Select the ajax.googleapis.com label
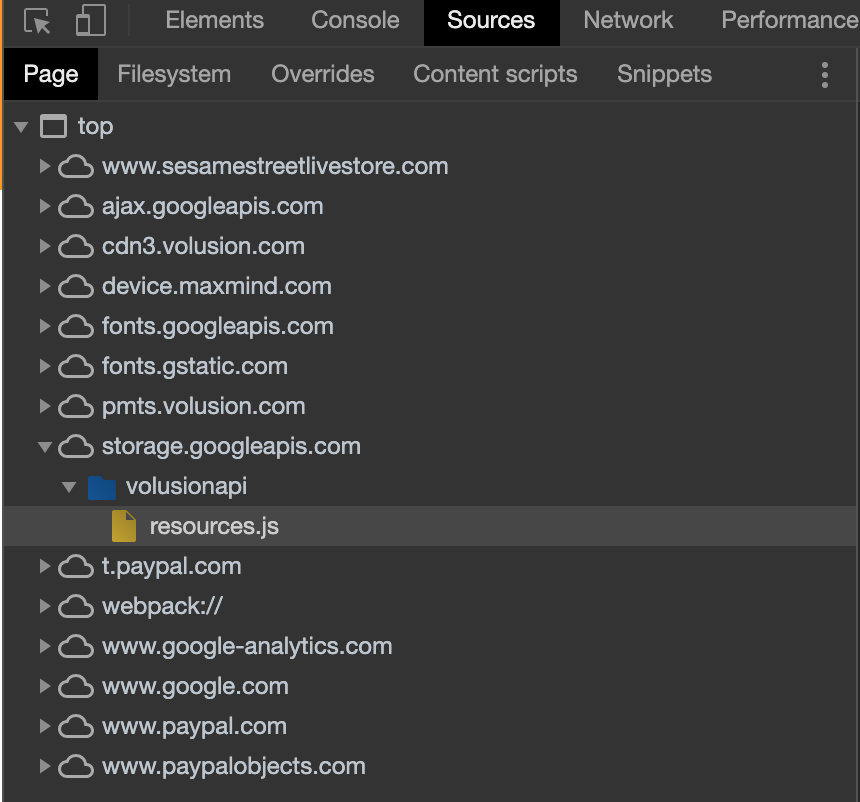 [212, 206]
